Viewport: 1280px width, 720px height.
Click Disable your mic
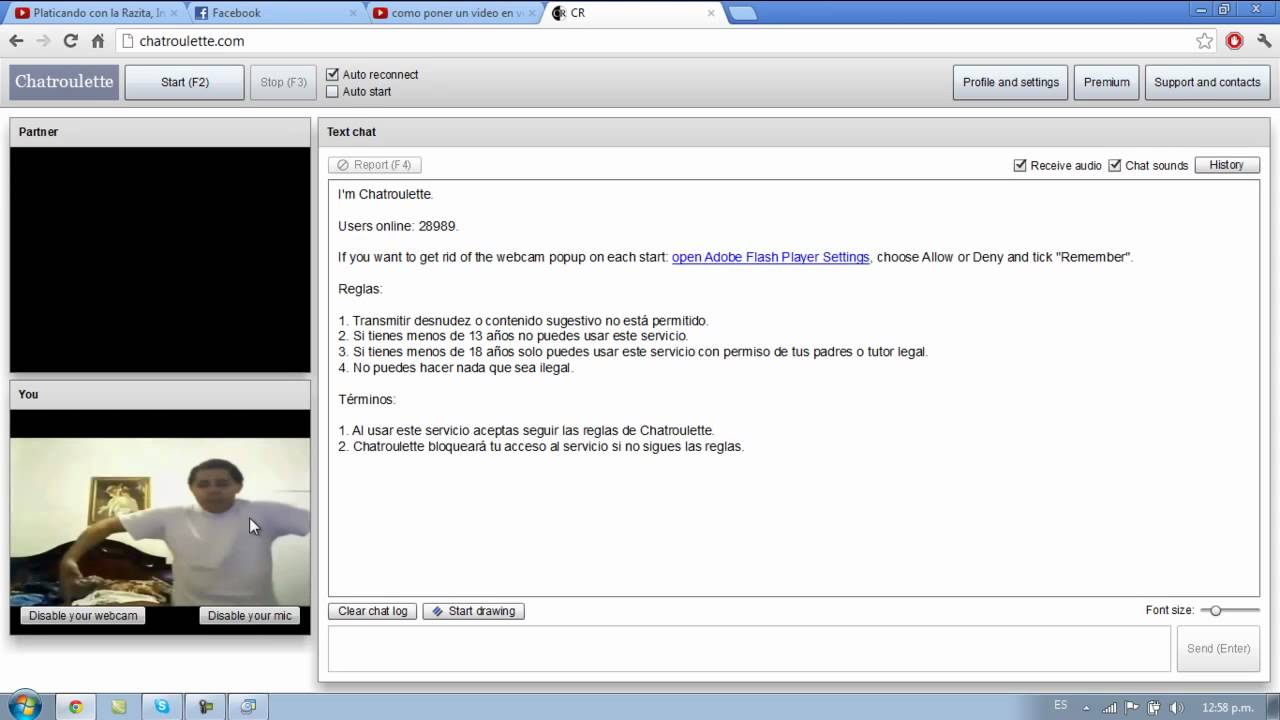pos(250,616)
